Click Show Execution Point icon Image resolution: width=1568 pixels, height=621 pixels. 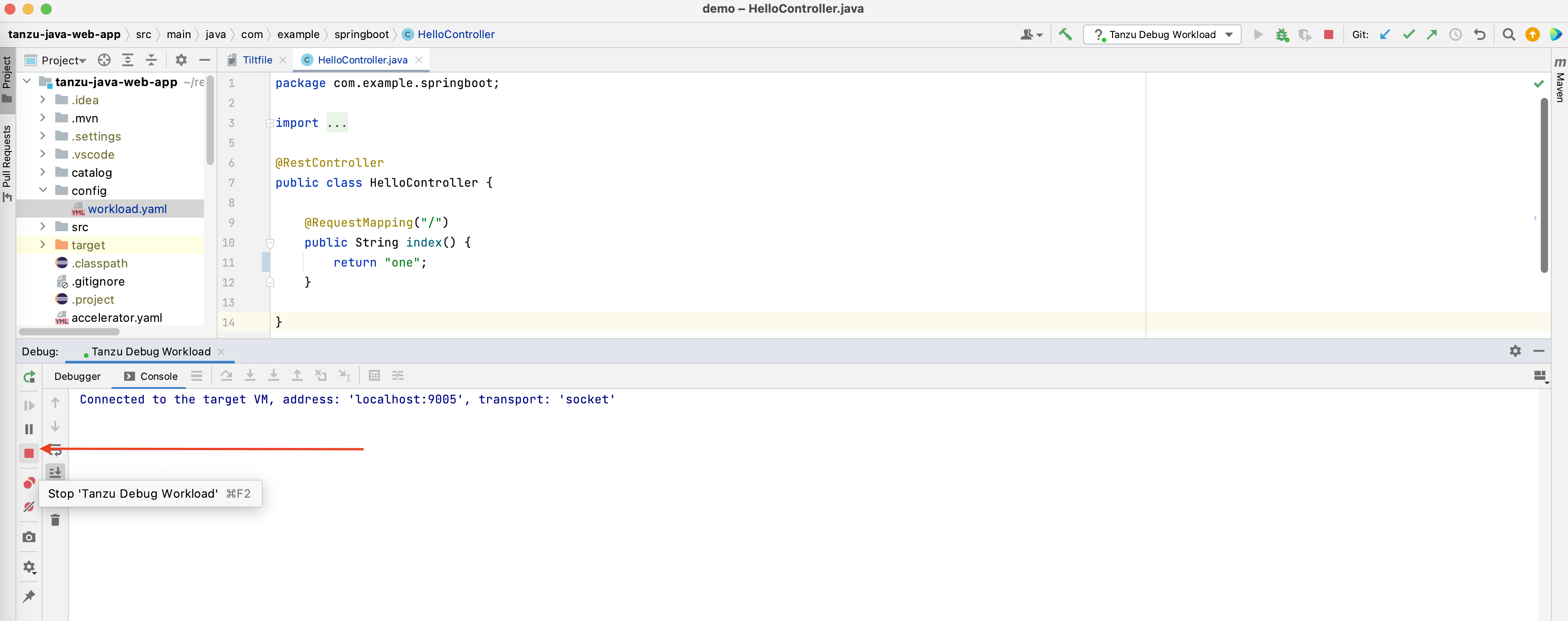click(196, 376)
